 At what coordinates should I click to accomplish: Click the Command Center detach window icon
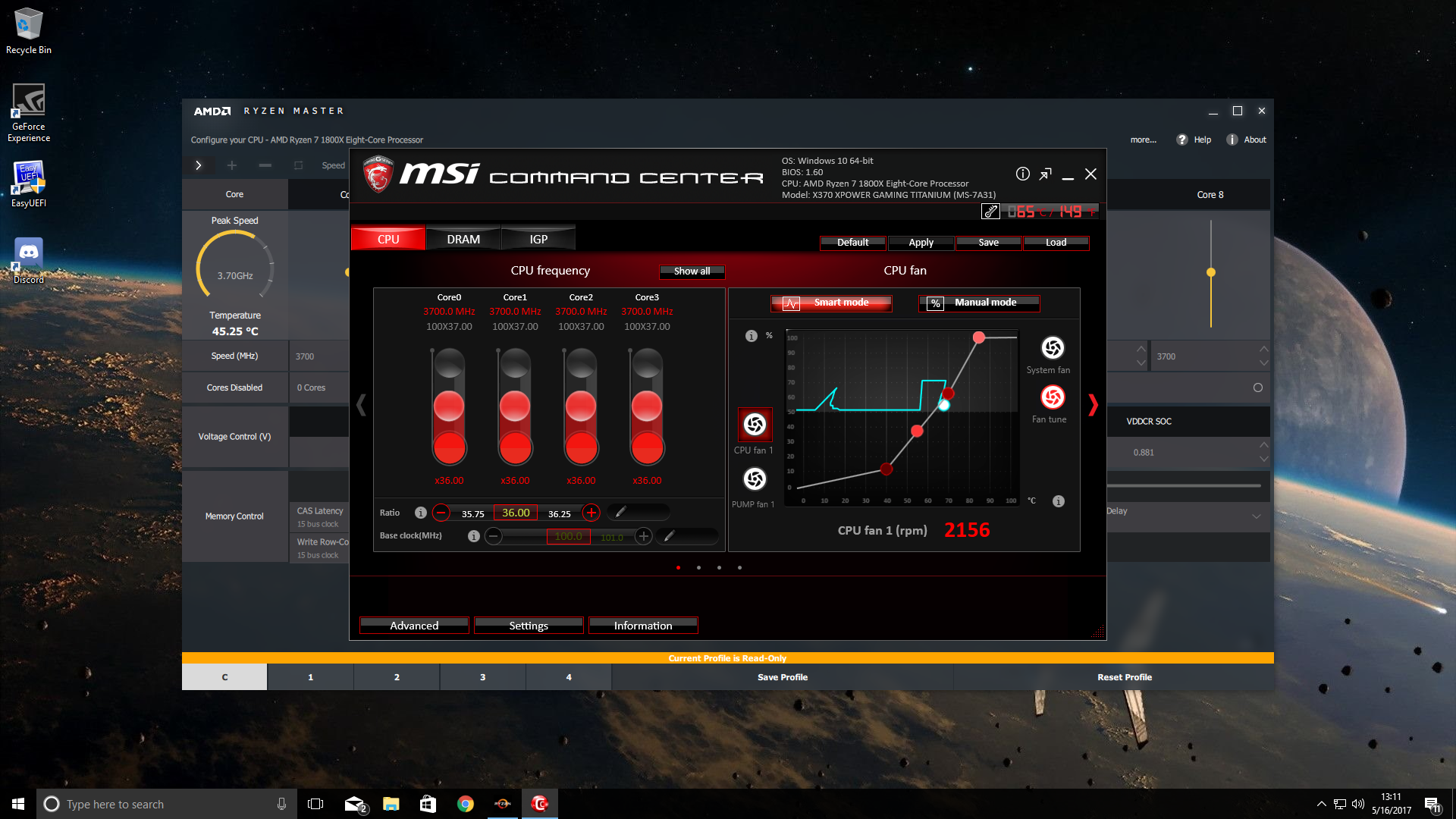point(1046,174)
